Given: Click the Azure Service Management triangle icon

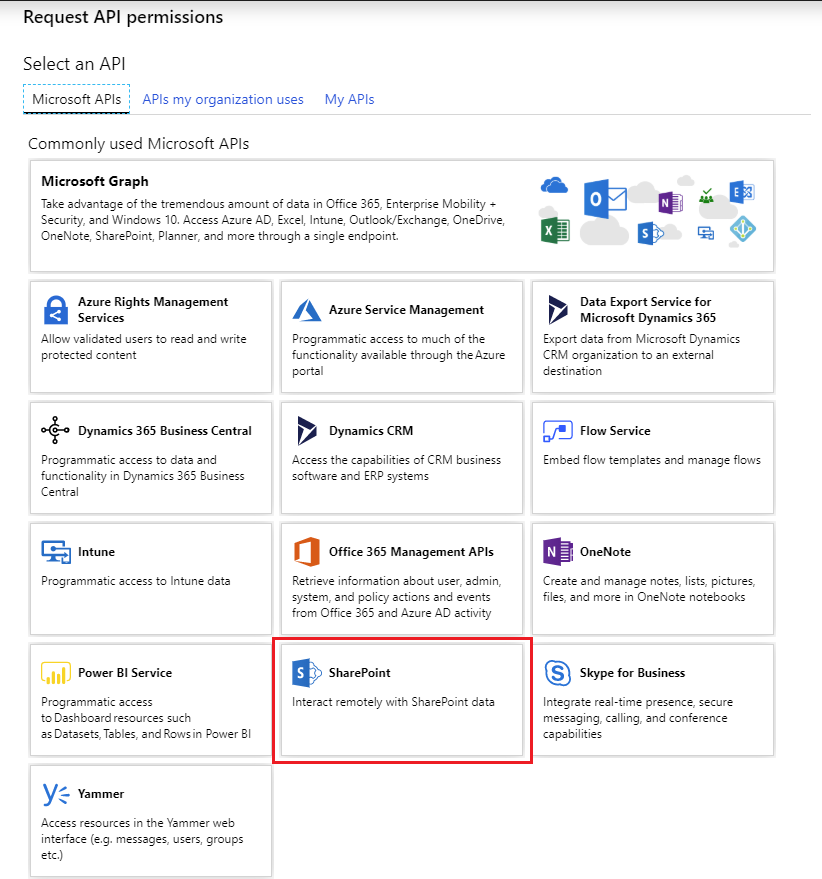Looking at the screenshot, I should (x=307, y=310).
